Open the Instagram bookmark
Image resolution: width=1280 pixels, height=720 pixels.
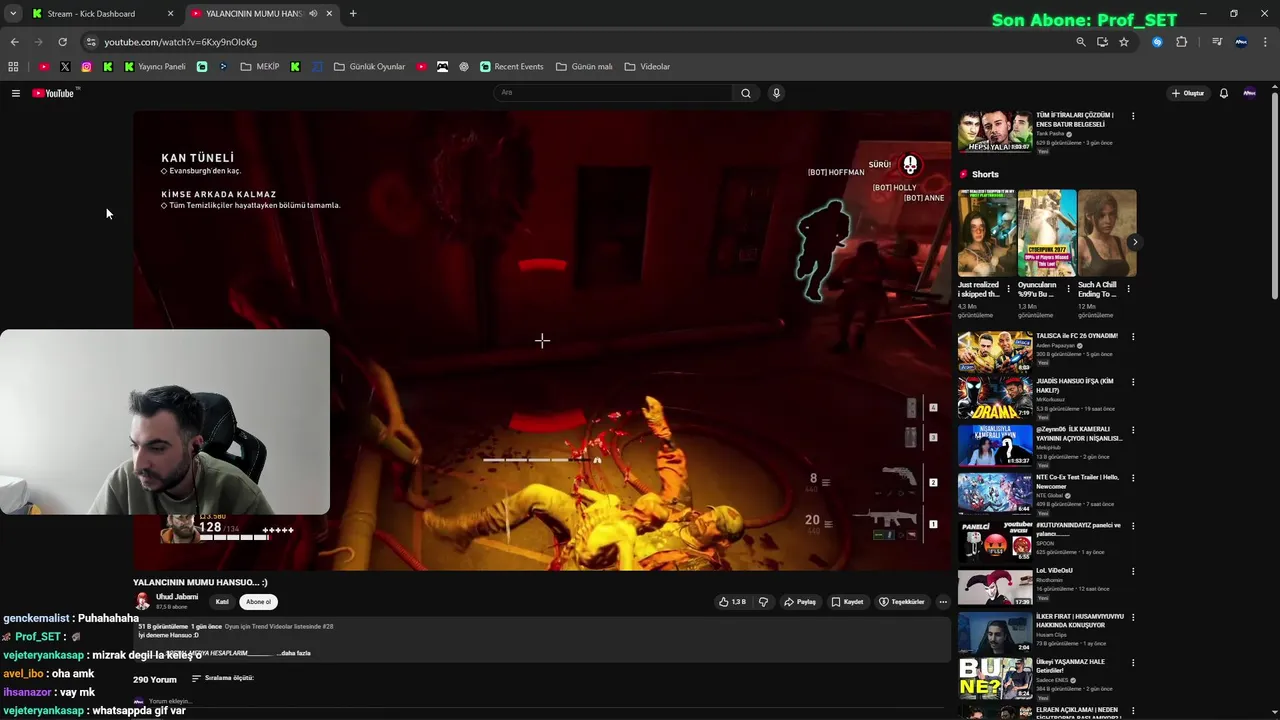pyautogui.click(x=86, y=67)
